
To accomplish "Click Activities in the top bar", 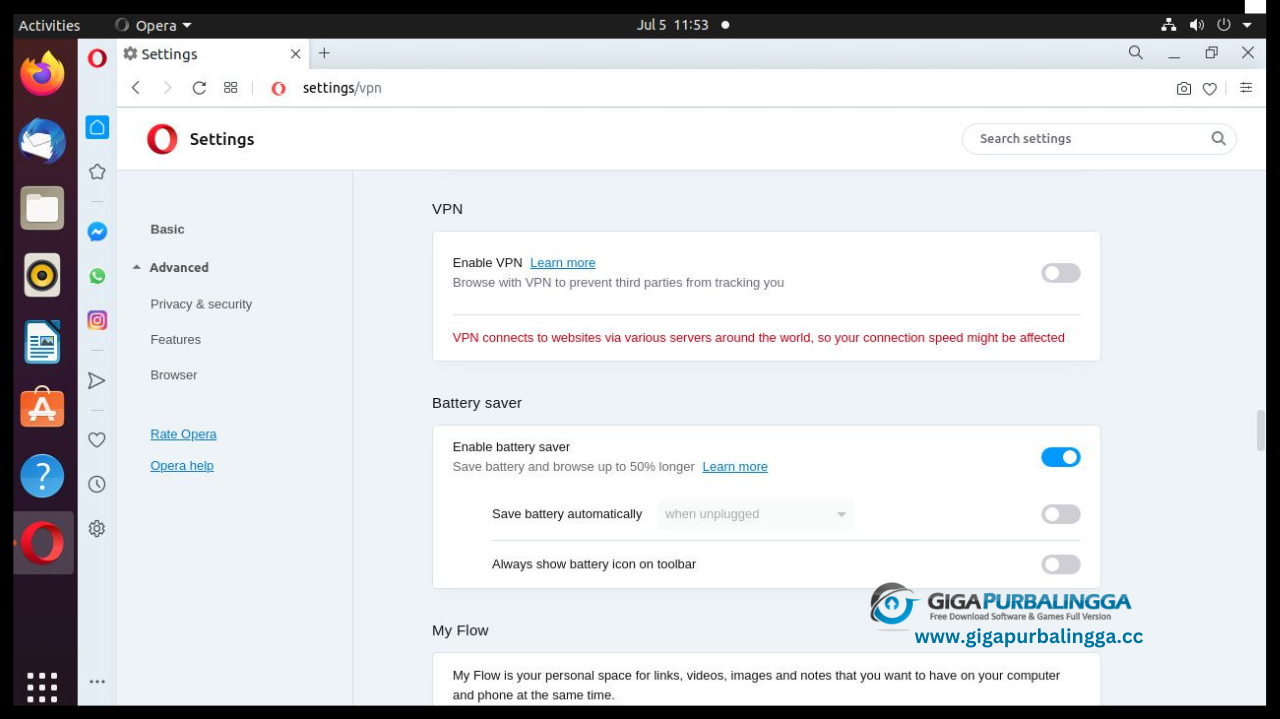I will coord(49,25).
